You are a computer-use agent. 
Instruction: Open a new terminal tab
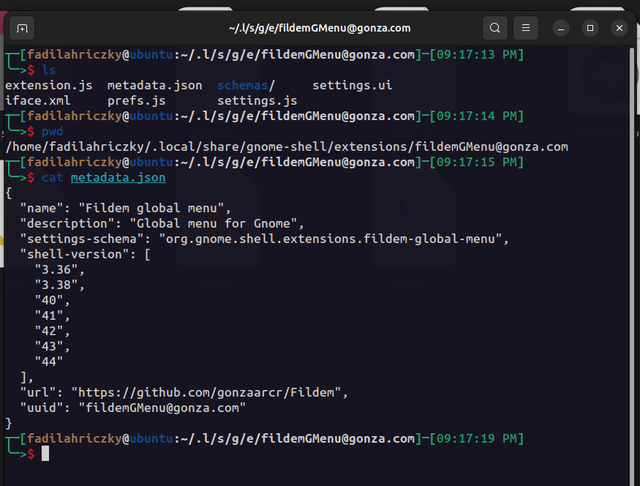(x=24, y=27)
